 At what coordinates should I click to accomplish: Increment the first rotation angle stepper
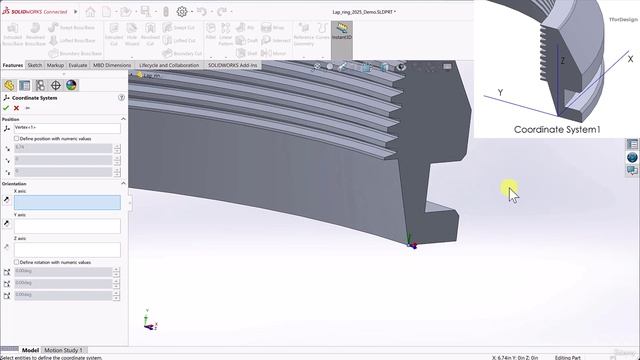pos(116,269)
